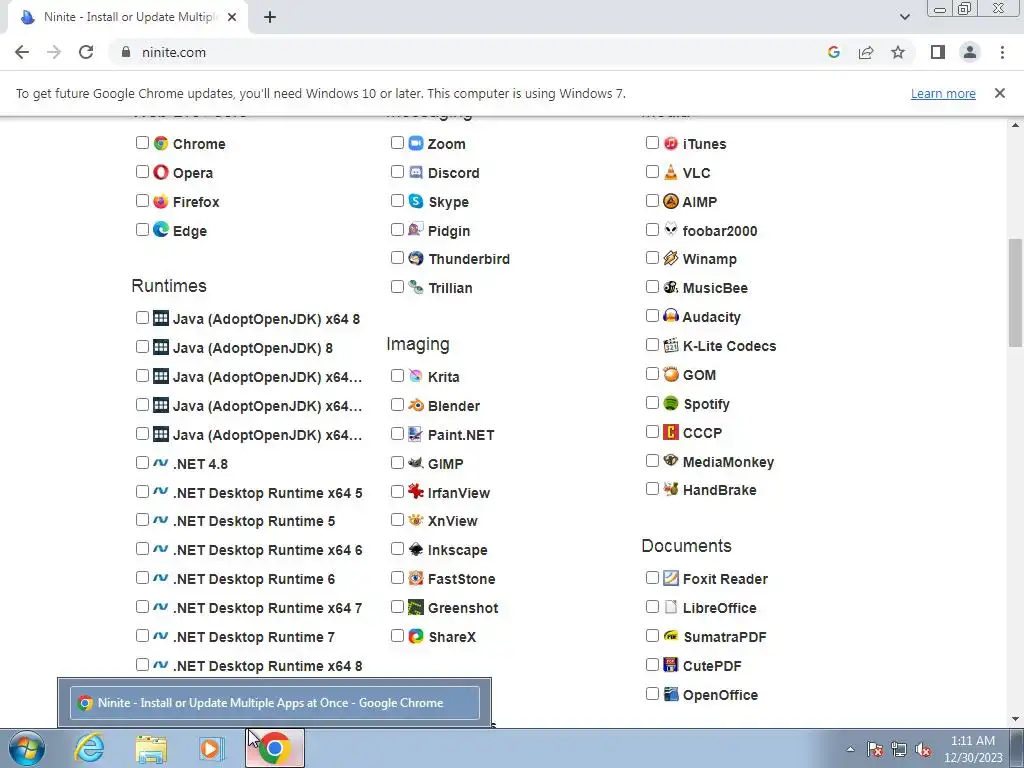Click the Foxit Reader icon
The height and width of the screenshot is (768, 1024).
671,578
